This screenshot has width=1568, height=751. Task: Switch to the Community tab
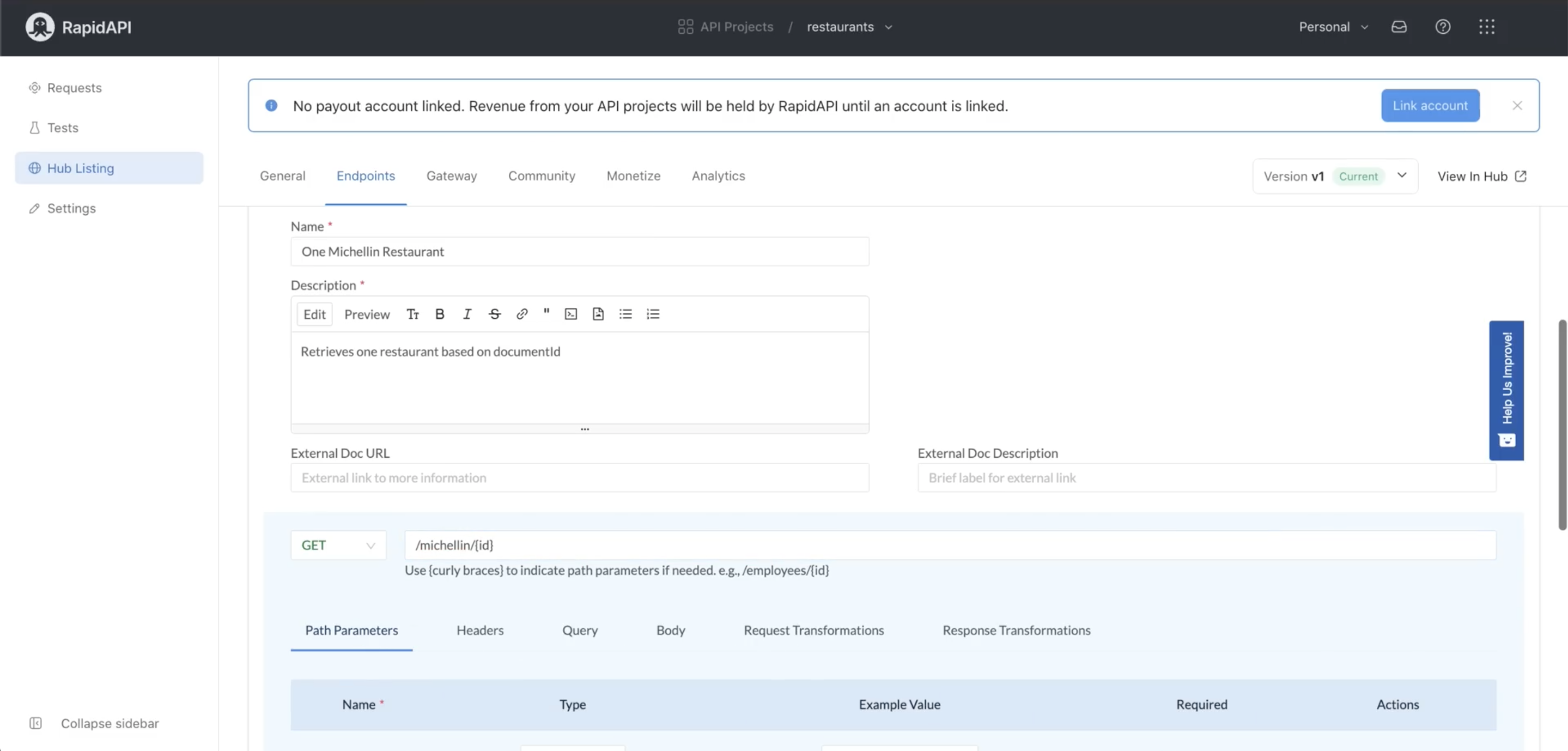click(542, 176)
